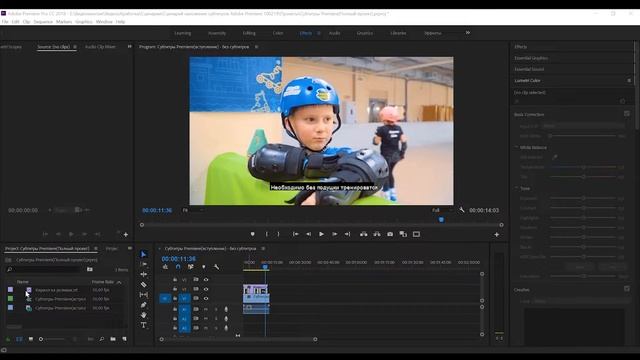Go to Out point in Program monitor
The height and width of the screenshot is (360, 640).
click(348, 234)
